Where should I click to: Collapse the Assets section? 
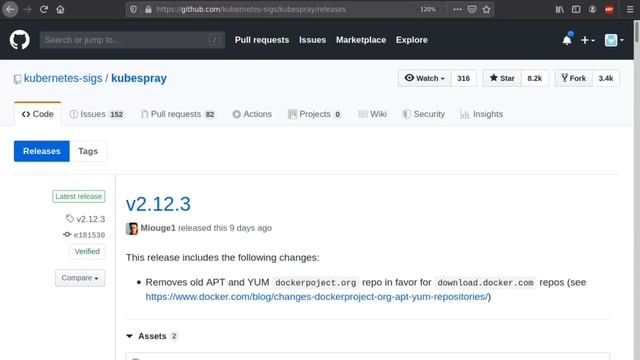[152, 336]
